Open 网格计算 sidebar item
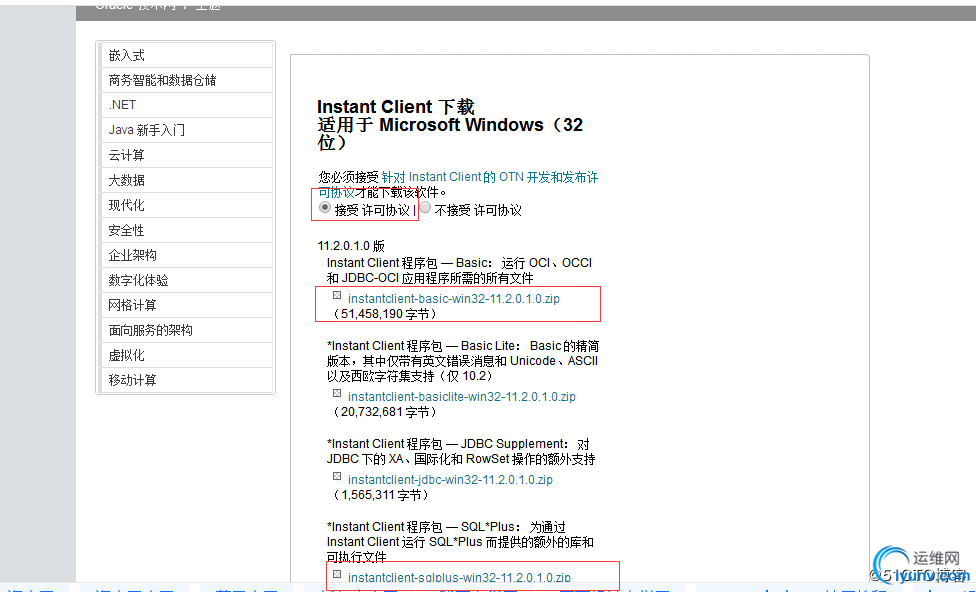Viewport: 976px width, 592px height. point(187,305)
